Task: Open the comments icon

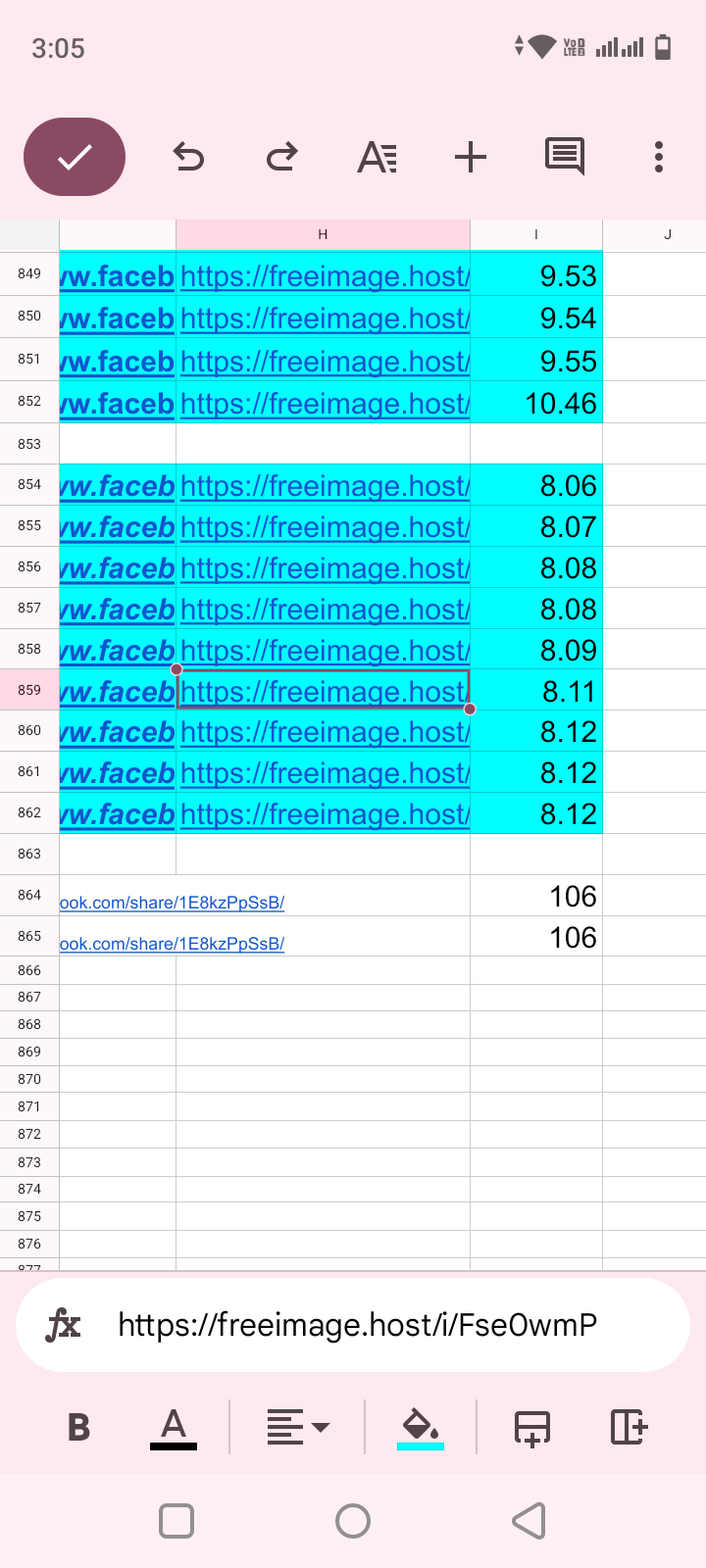Action: pyautogui.click(x=565, y=157)
